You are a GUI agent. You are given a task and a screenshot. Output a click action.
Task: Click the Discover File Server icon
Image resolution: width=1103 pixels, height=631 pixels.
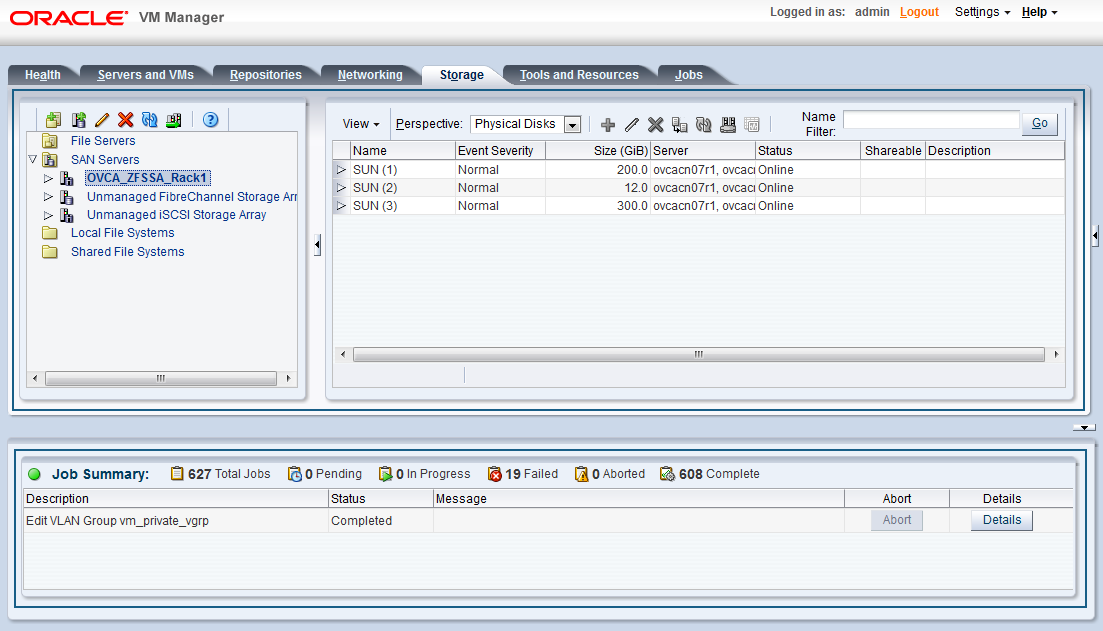point(53,120)
